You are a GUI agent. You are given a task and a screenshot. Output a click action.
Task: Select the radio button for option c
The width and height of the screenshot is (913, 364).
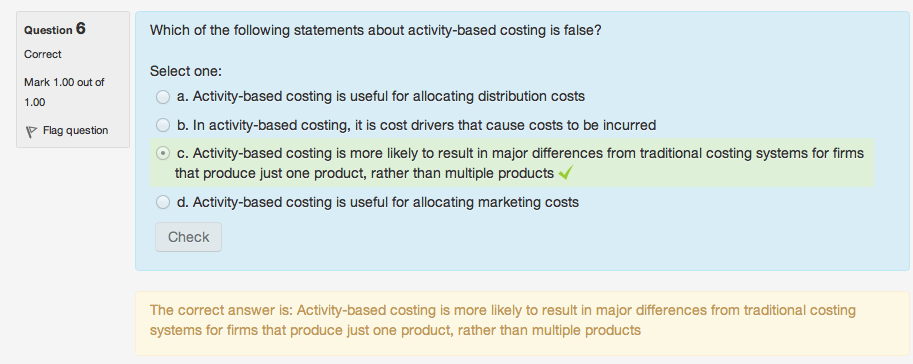tap(163, 153)
